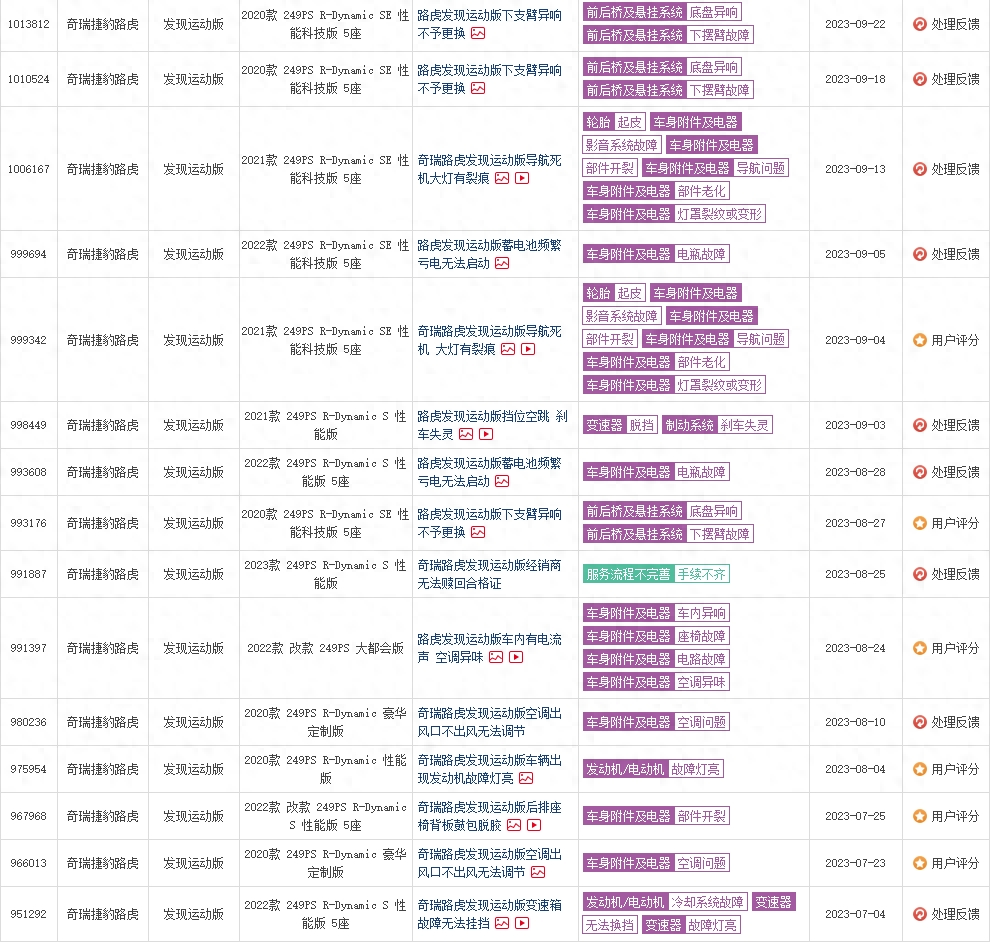Open 用户评分 link for complaint 966013
The height and width of the screenshot is (942, 990).
tap(955, 863)
